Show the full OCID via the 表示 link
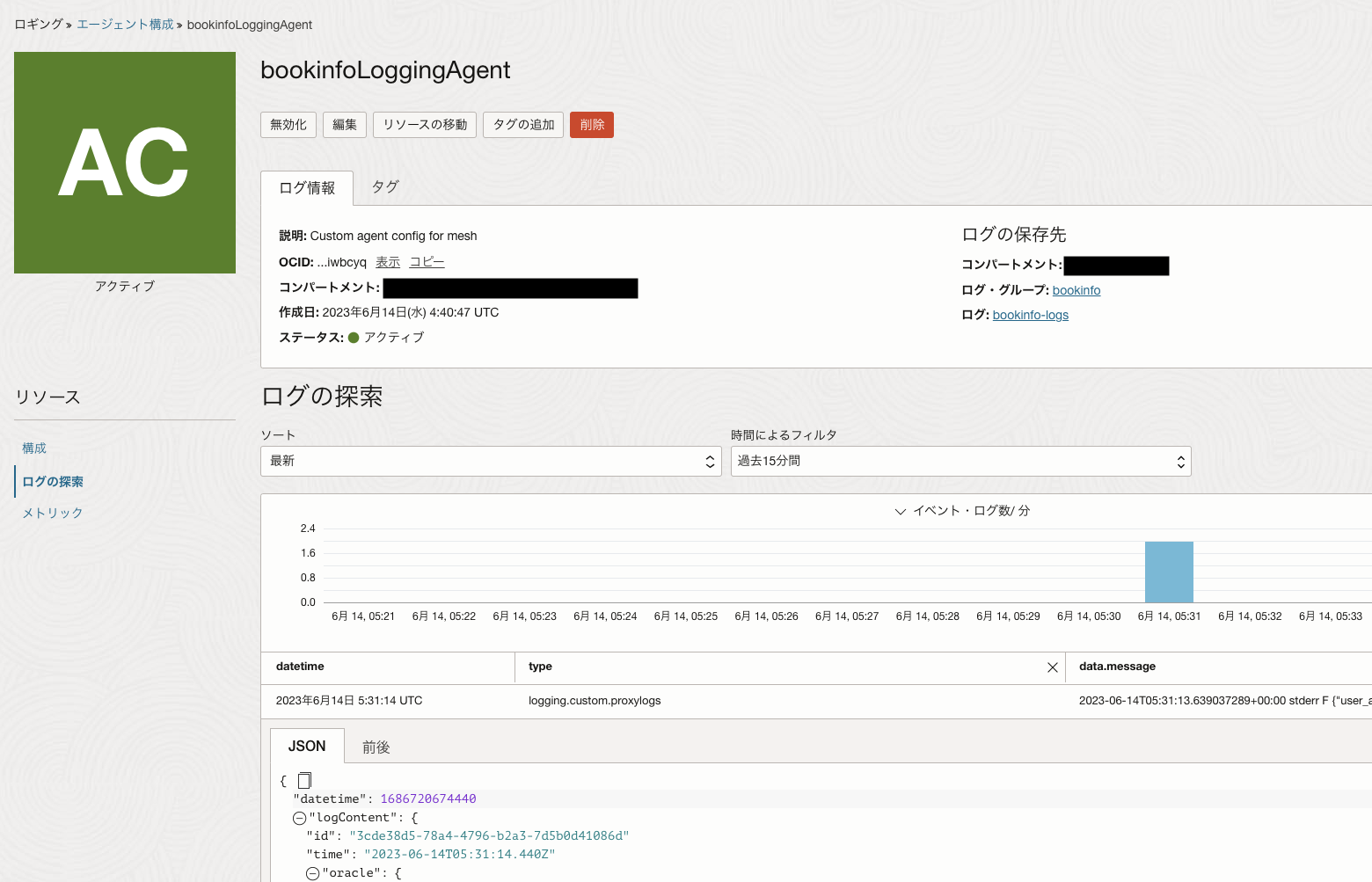Screen dimensions: 1372x882 coord(387,261)
